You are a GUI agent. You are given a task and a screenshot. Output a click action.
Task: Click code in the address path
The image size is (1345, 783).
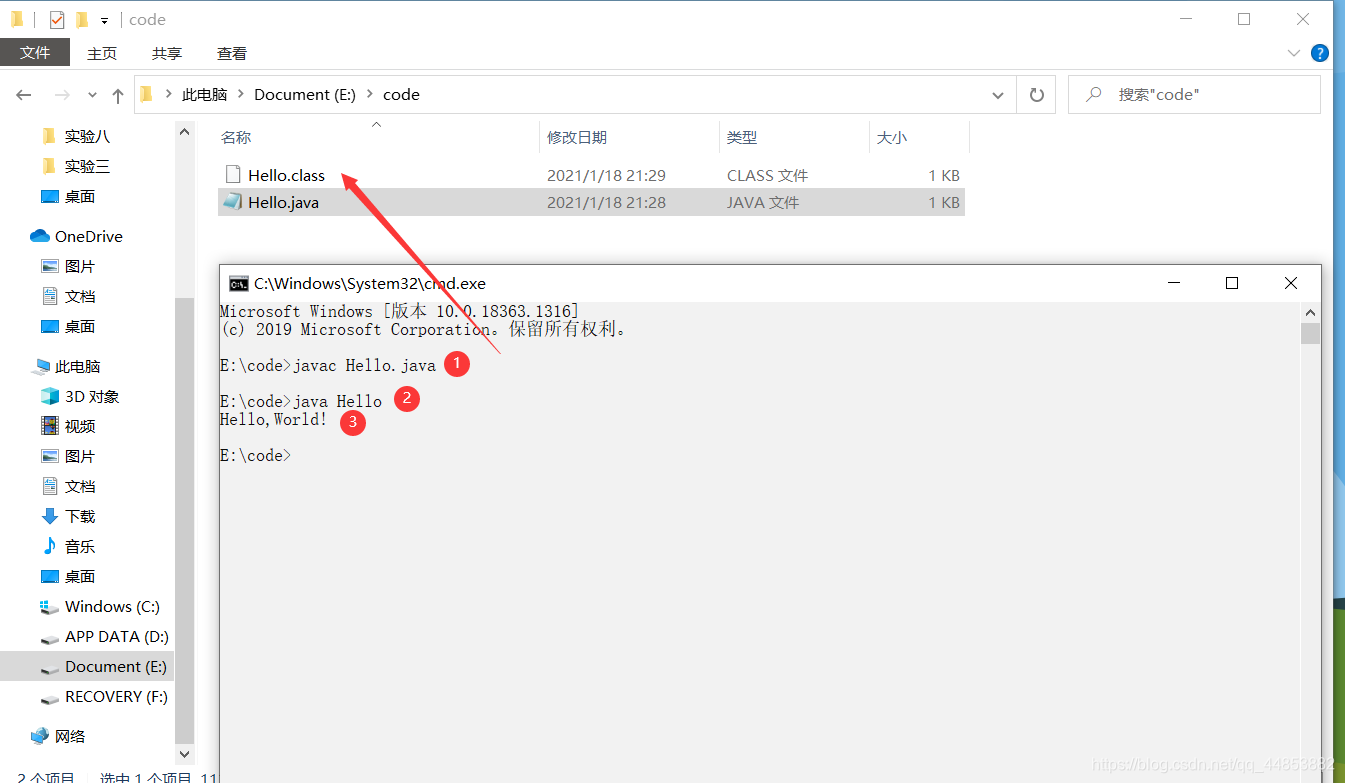(401, 94)
